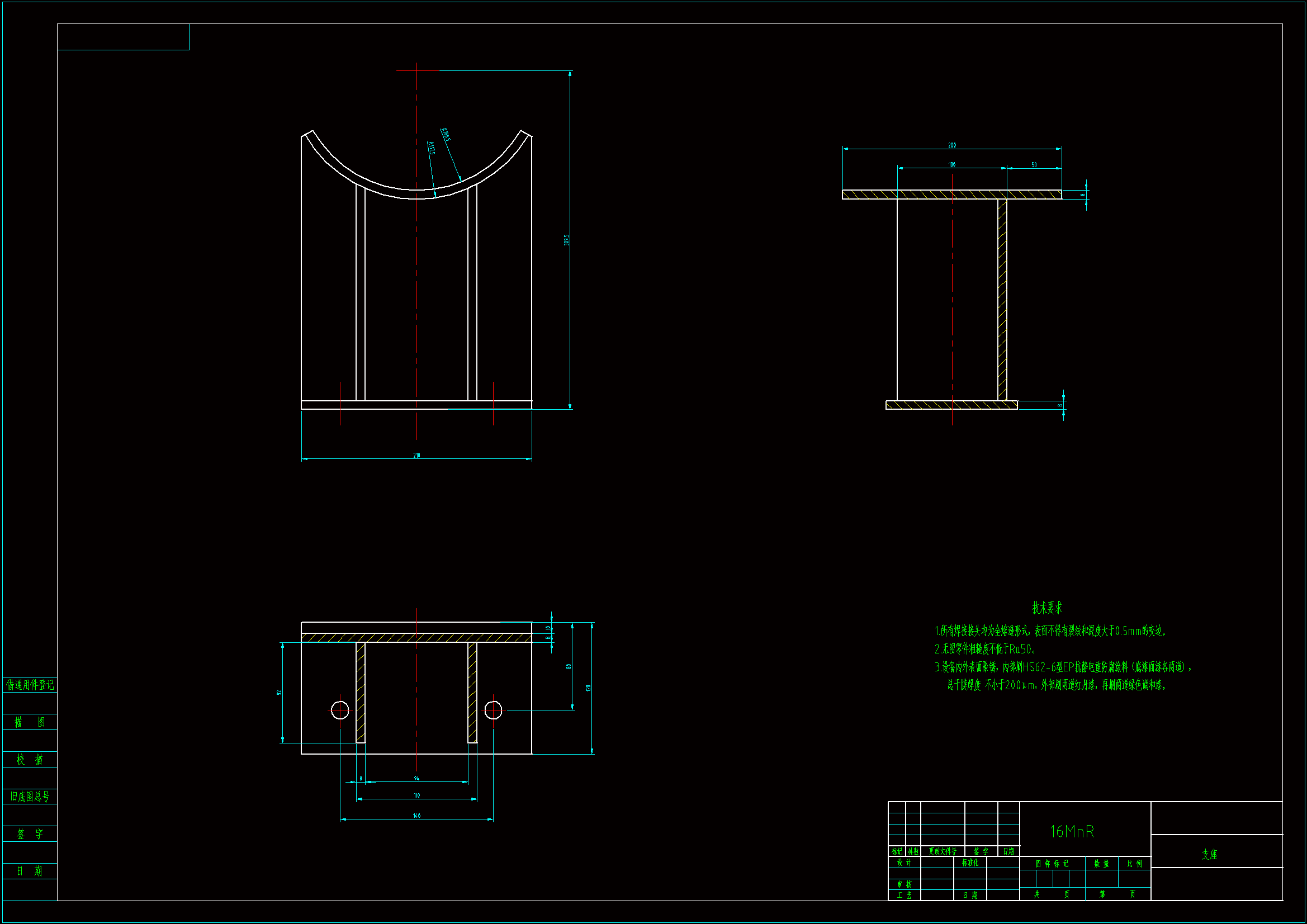Click the 标准化 title block cell

coord(970,863)
